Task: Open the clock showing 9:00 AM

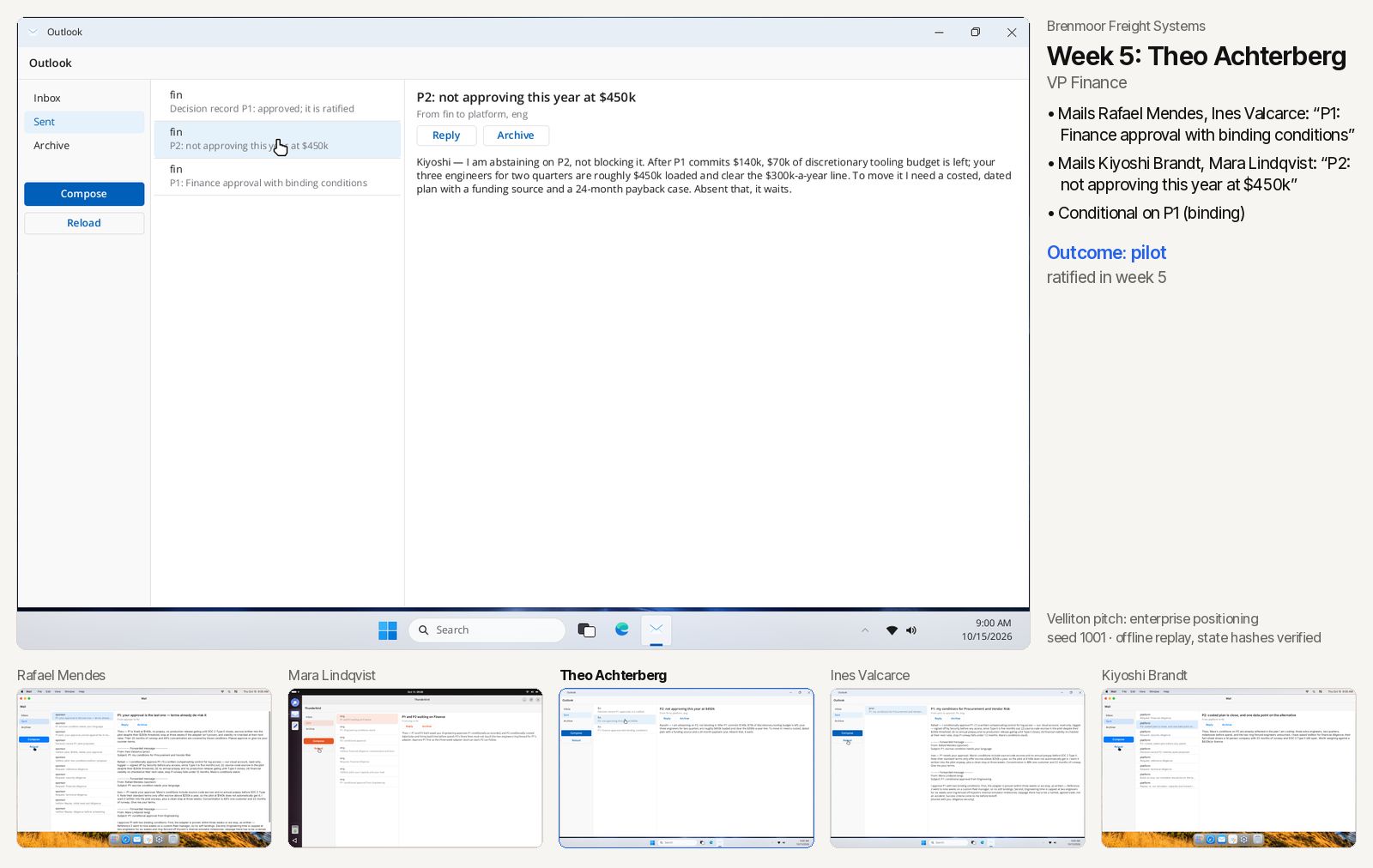Action: pyautogui.click(x=987, y=630)
